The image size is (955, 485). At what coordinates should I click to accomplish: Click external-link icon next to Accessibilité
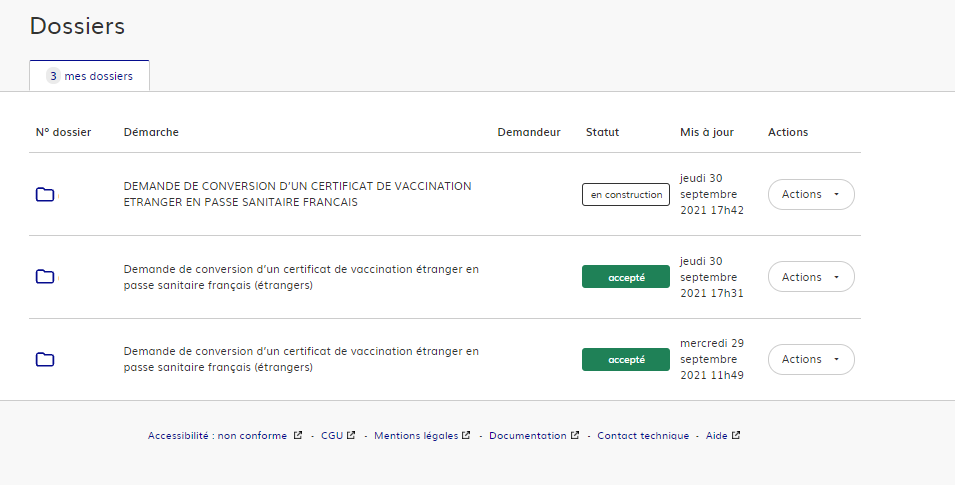pyautogui.click(x=298, y=436)
